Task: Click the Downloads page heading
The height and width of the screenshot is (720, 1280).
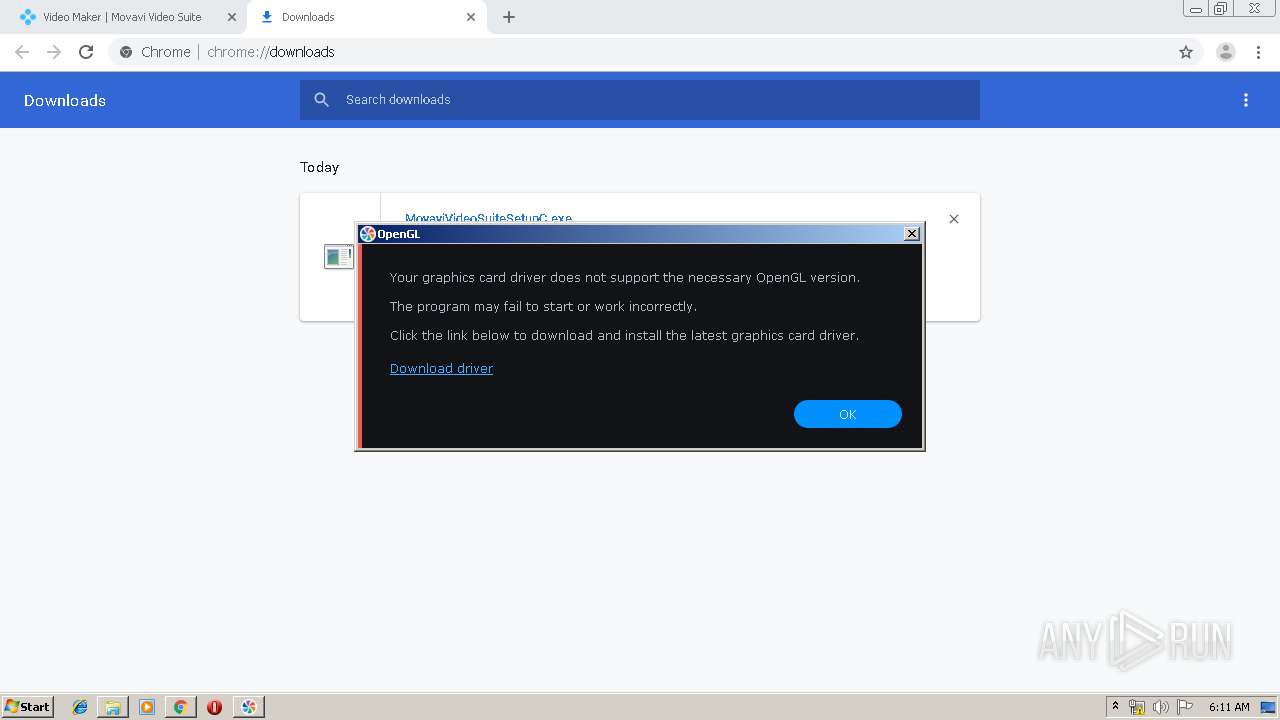Action: (x=65, y=100)
